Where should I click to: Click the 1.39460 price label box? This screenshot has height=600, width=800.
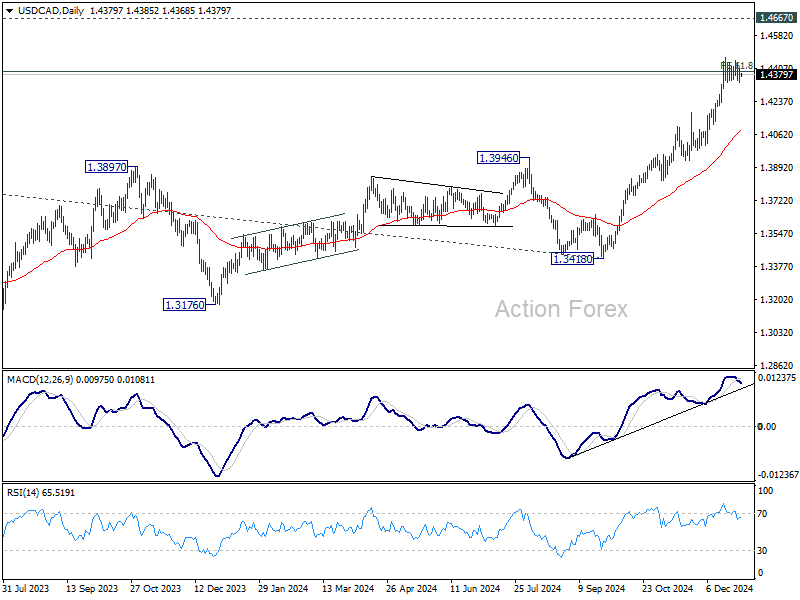pyautogui.click(x=498, y=158)
